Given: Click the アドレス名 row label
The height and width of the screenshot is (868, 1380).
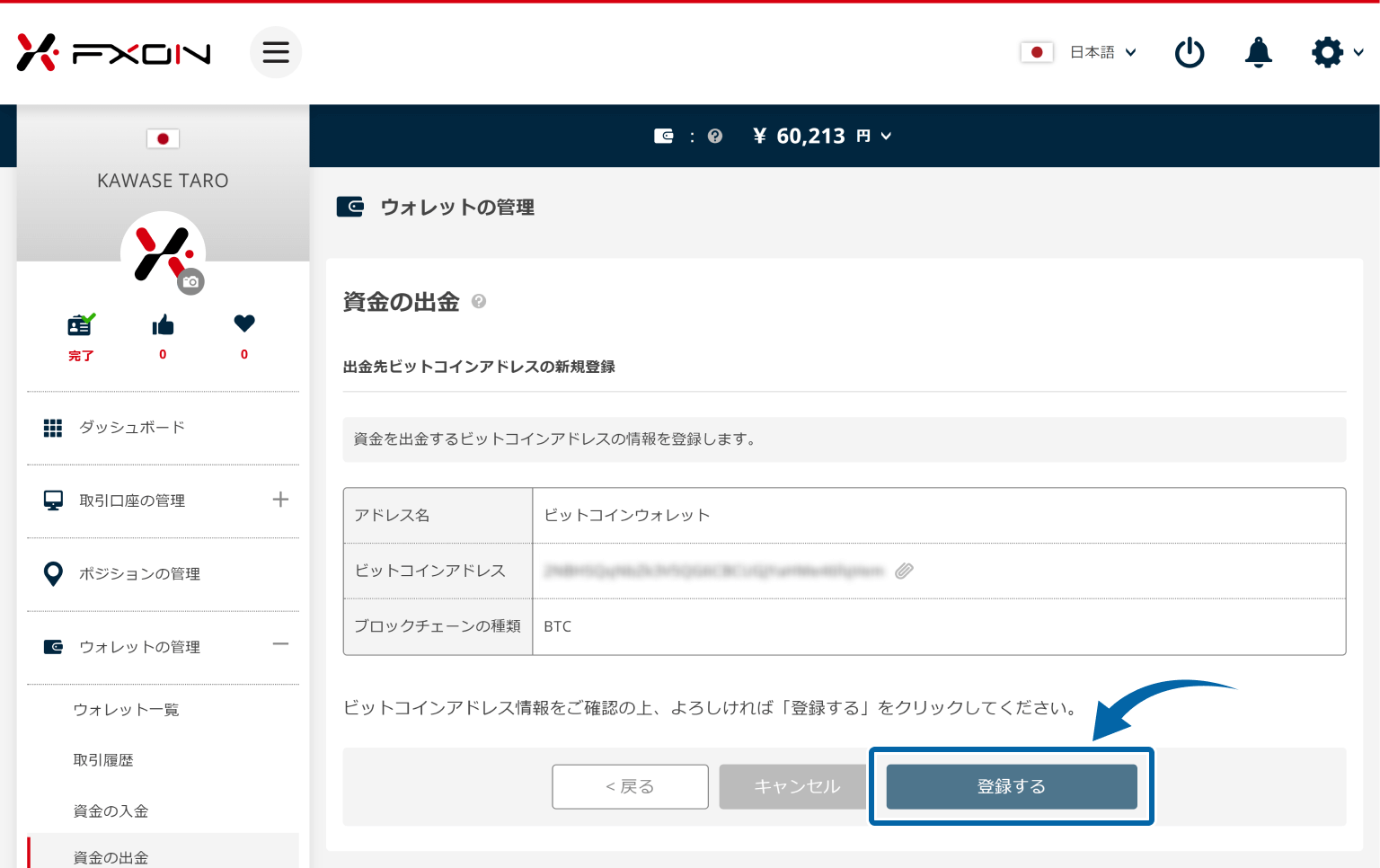Looking at the screenshot, I should pyautogui.click(x=392, y=515).
